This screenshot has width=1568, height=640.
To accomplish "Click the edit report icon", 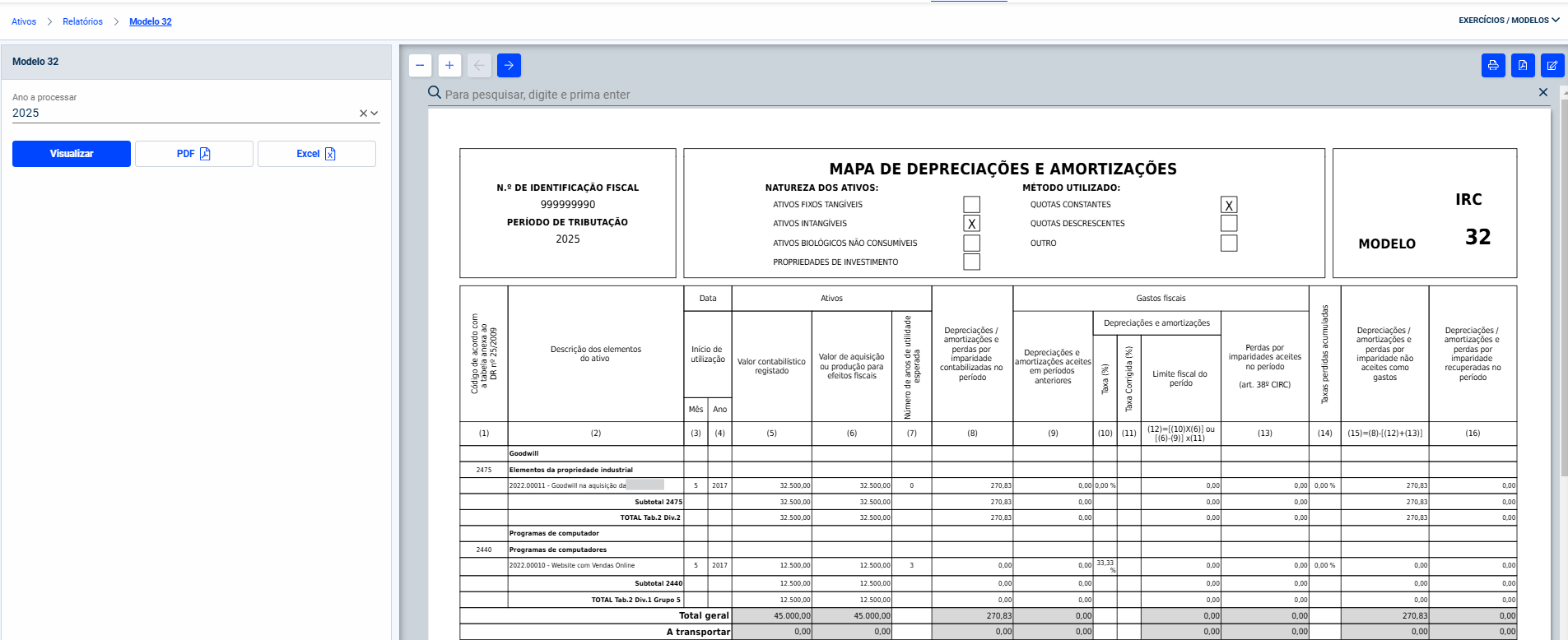I will pyautogui.click(x=1552, y=65).
